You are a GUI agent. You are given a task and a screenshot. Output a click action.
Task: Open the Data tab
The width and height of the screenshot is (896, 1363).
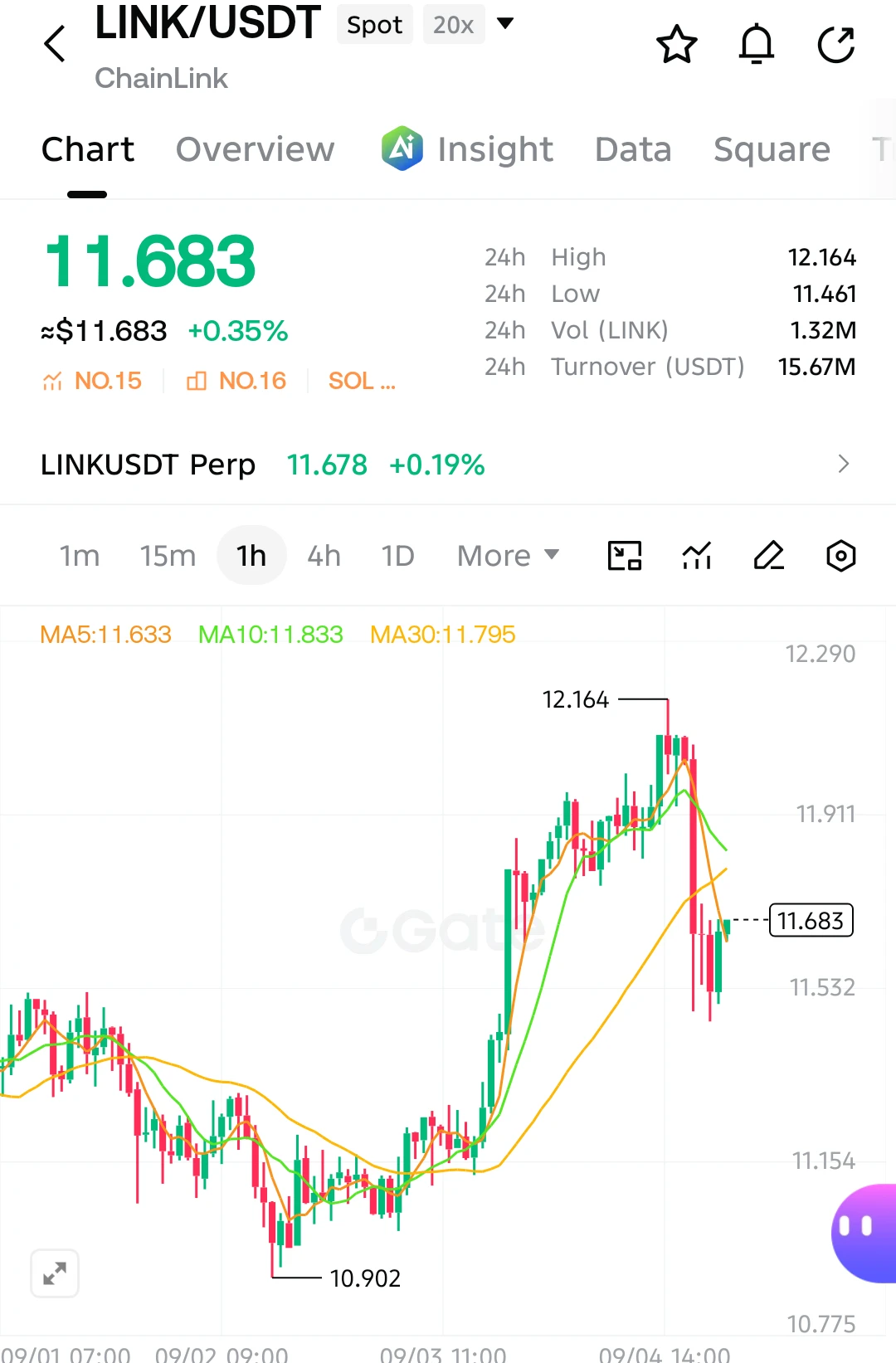click(x=633, y=149)
